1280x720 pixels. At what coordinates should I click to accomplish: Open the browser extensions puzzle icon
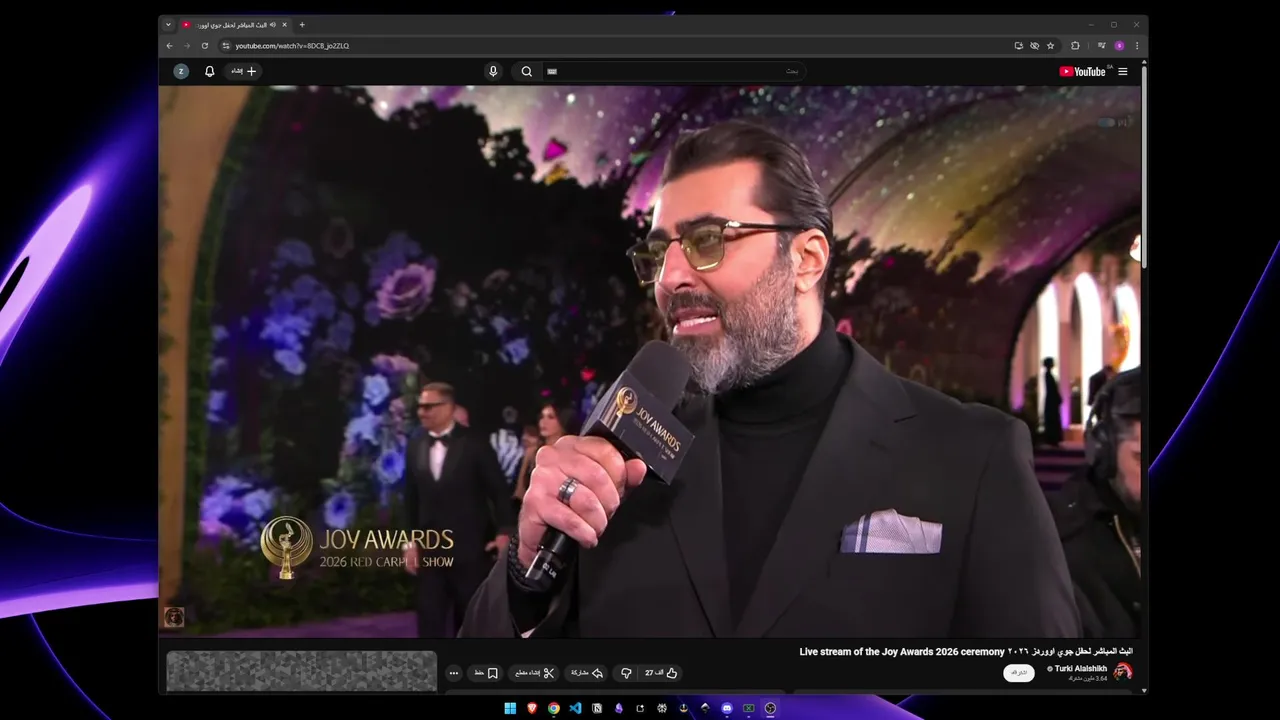pos(1075,45)
